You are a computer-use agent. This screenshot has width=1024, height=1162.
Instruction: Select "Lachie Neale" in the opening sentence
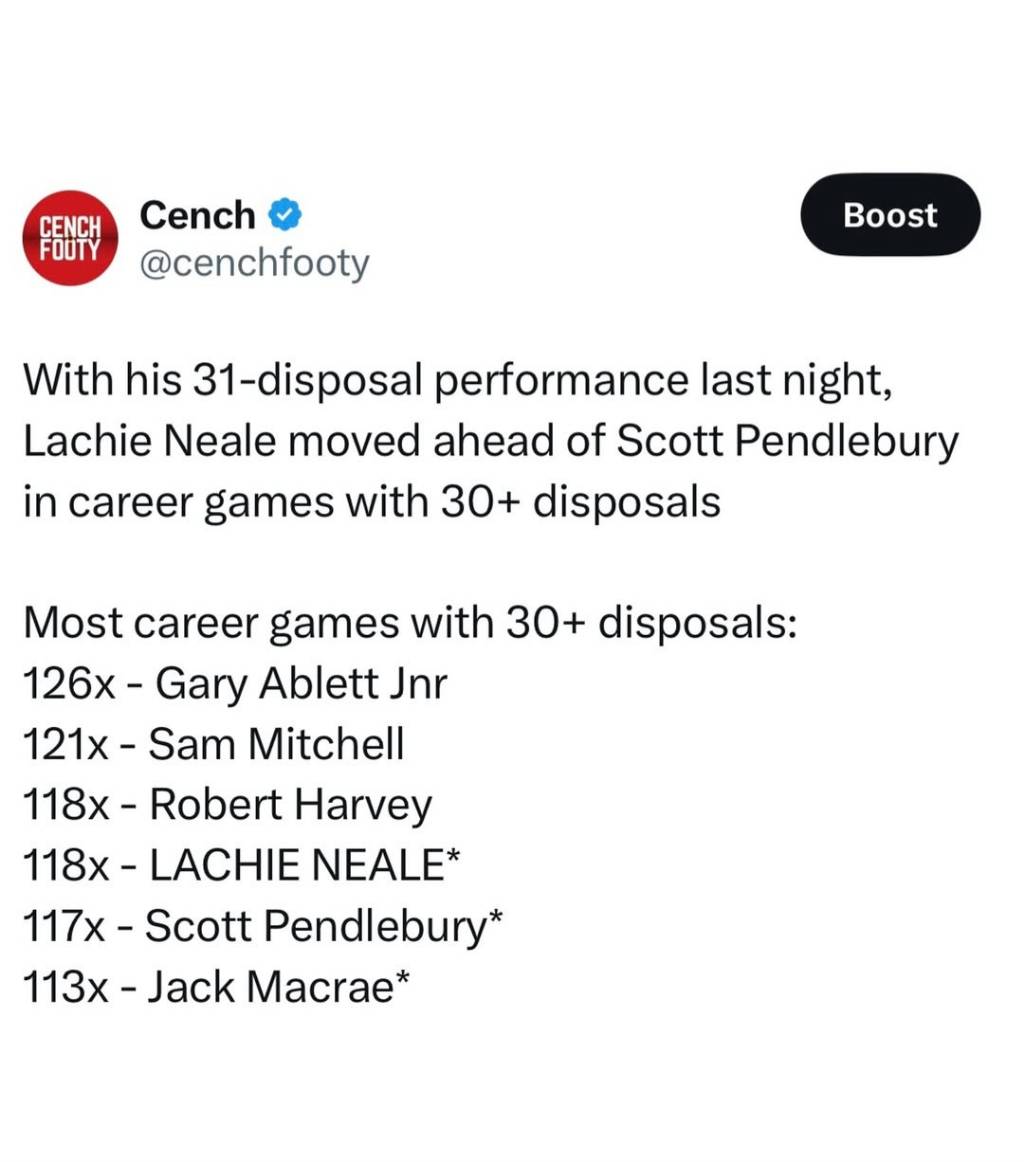133,440
